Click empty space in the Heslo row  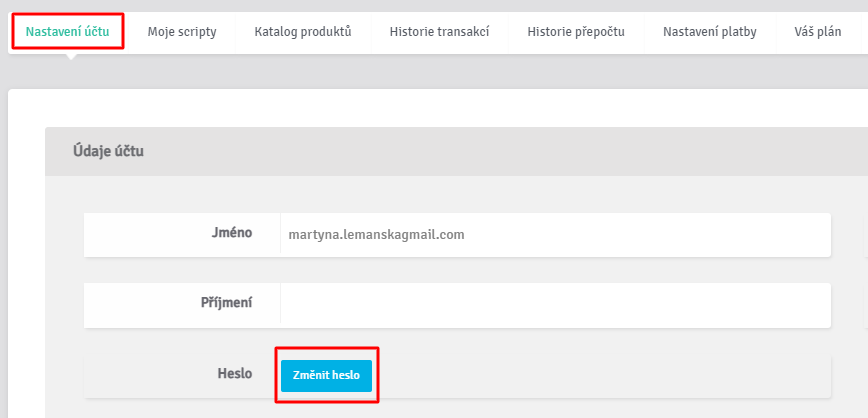pyautogui.click(x=603, y=375)
